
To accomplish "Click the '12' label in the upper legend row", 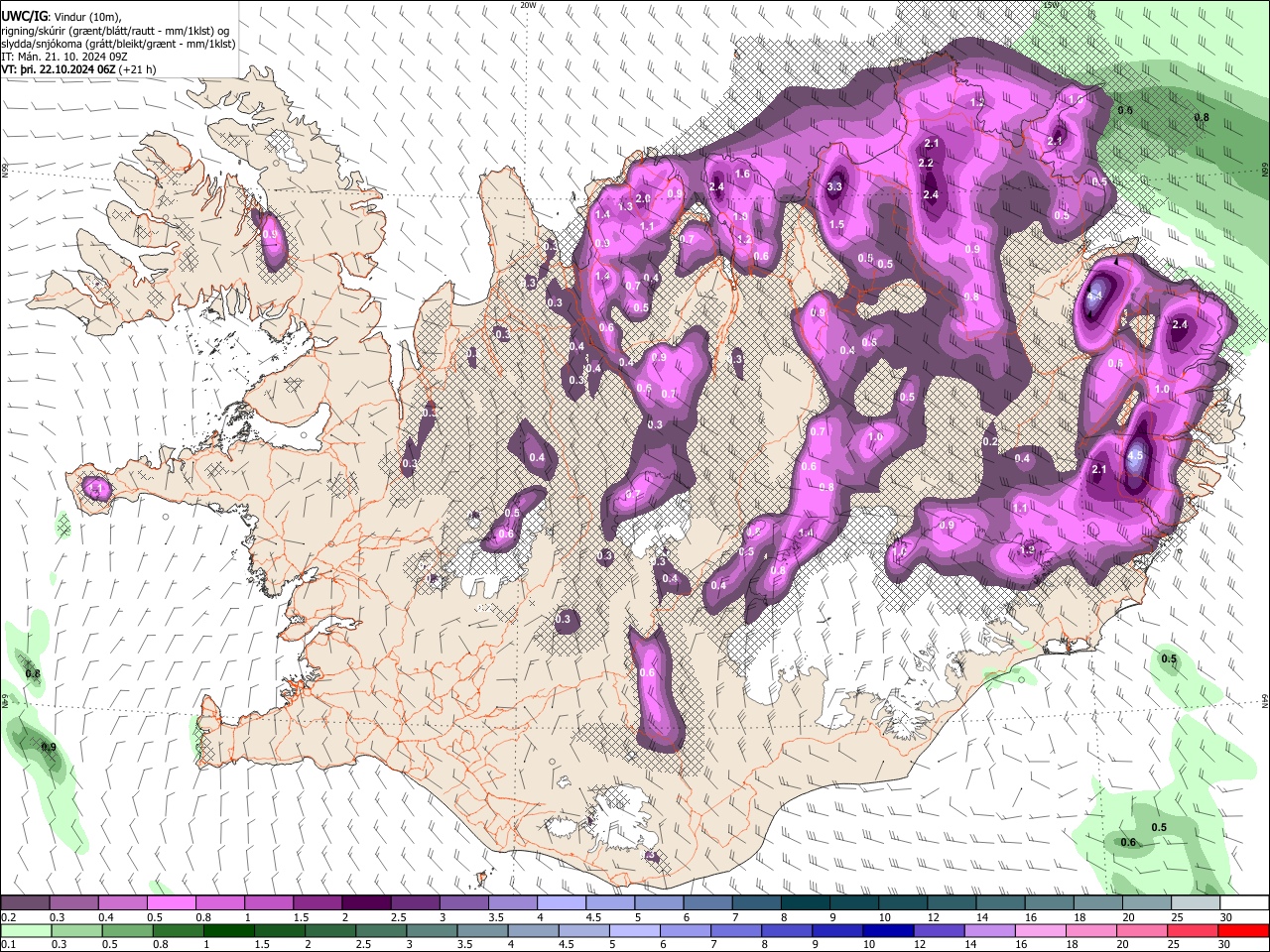I will pos(934,917).
